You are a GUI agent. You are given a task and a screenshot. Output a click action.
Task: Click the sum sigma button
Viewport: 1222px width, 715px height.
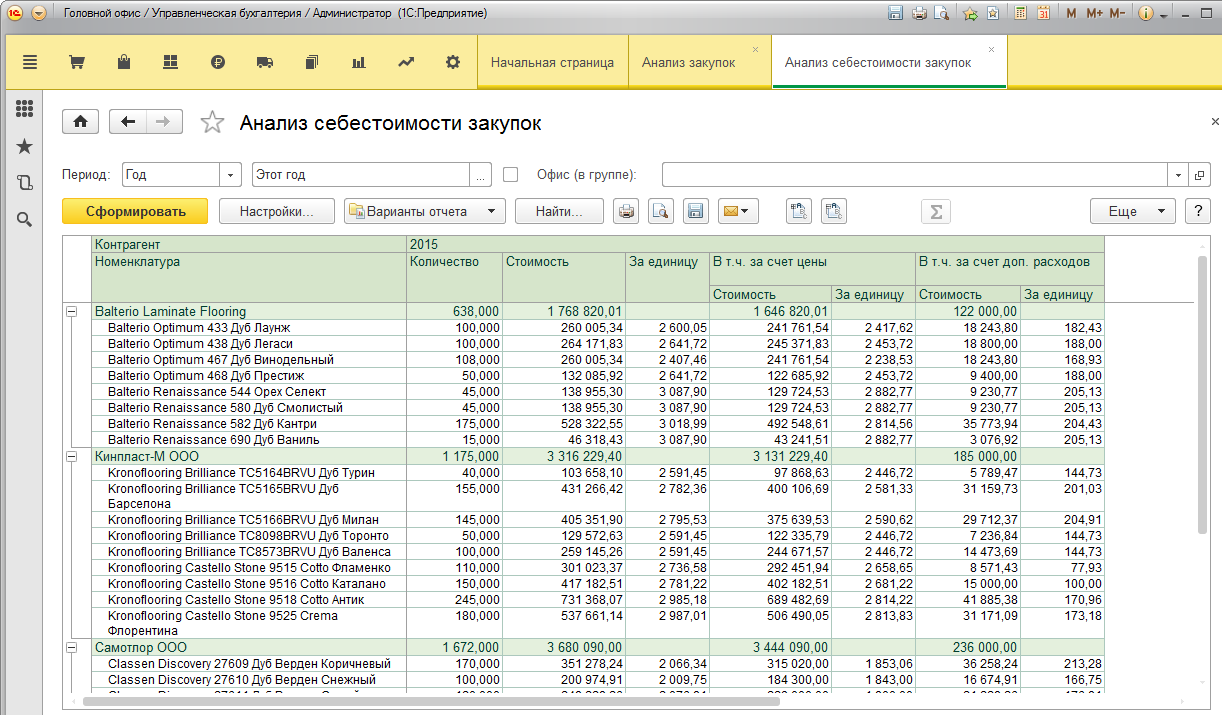coord(936,211)
